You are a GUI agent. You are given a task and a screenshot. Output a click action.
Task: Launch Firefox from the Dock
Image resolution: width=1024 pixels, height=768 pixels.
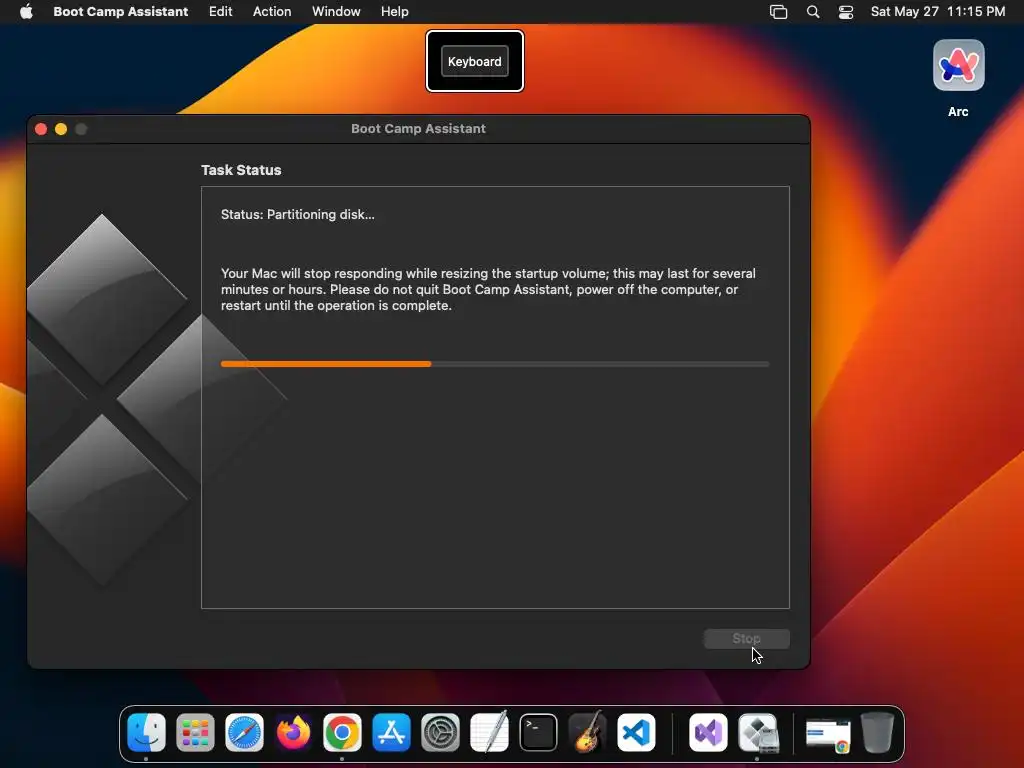[x=293, y=733]
